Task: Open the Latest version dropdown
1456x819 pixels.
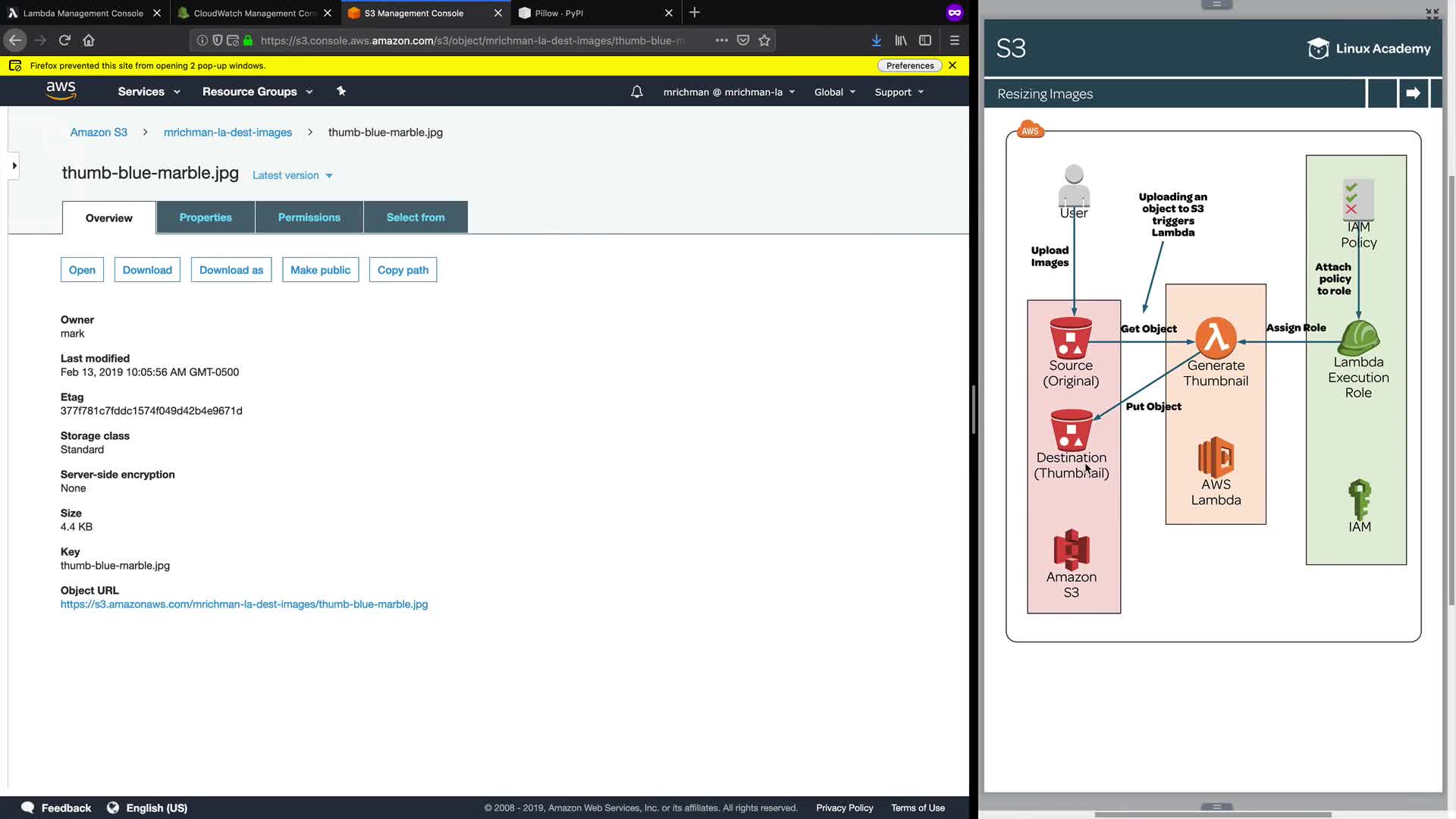Action: pyautogui.click(x=292, y=175)
